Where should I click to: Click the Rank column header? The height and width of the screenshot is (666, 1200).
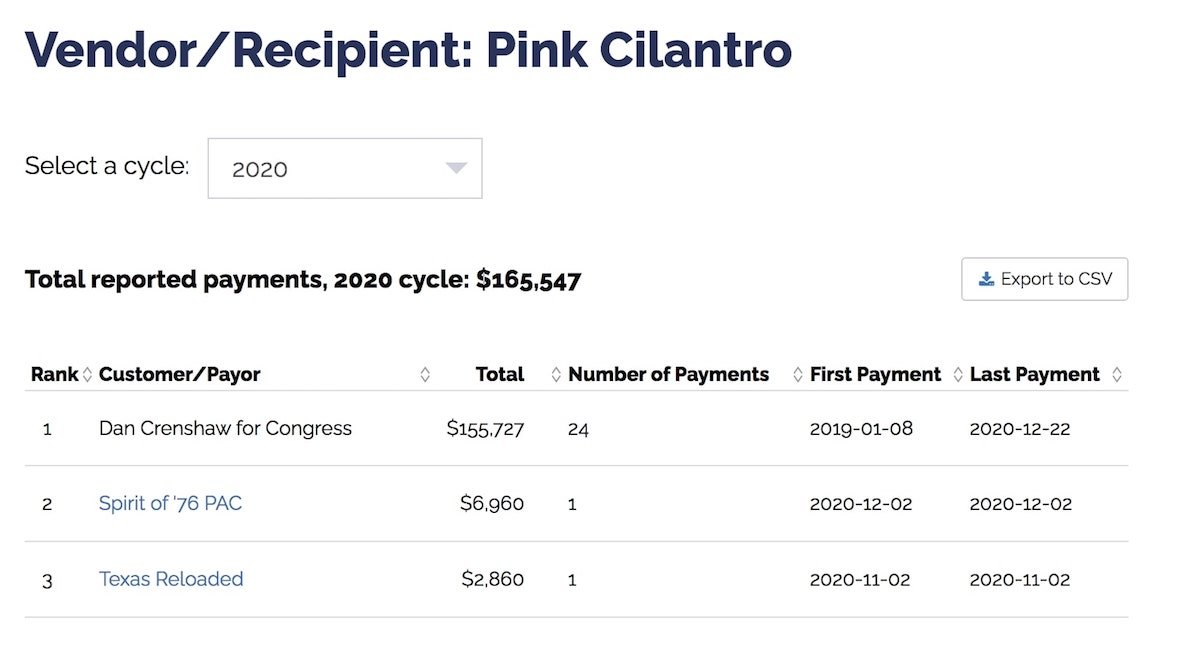tap(55, 375)
